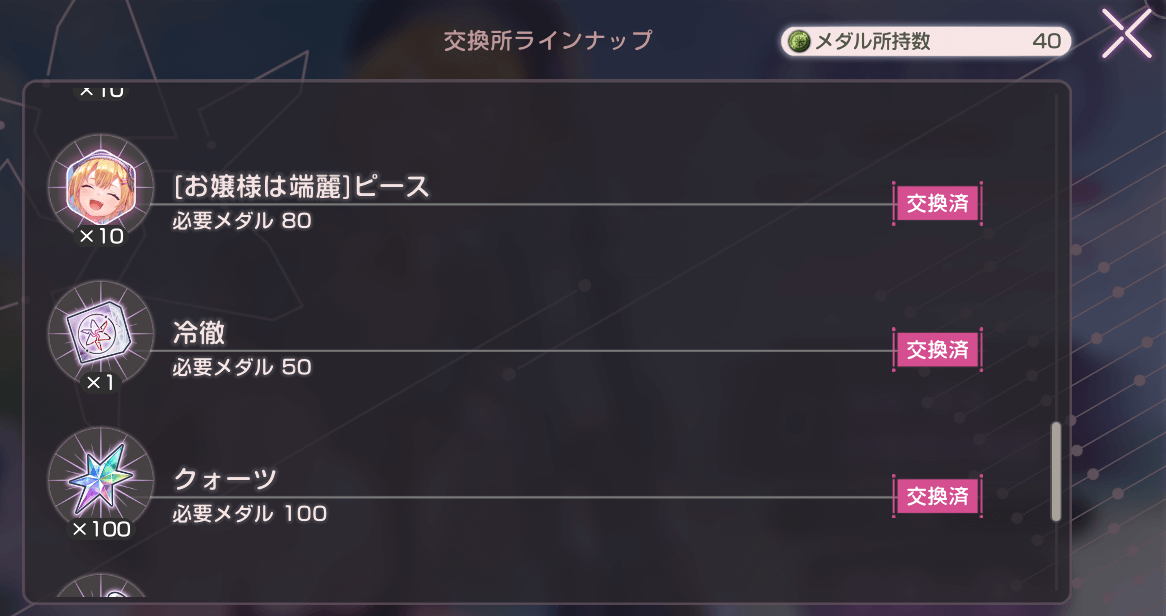Open the partially visible item icon at bottom
The height and width of the screenshot is (616, 1166).
[x=103, y=600]
